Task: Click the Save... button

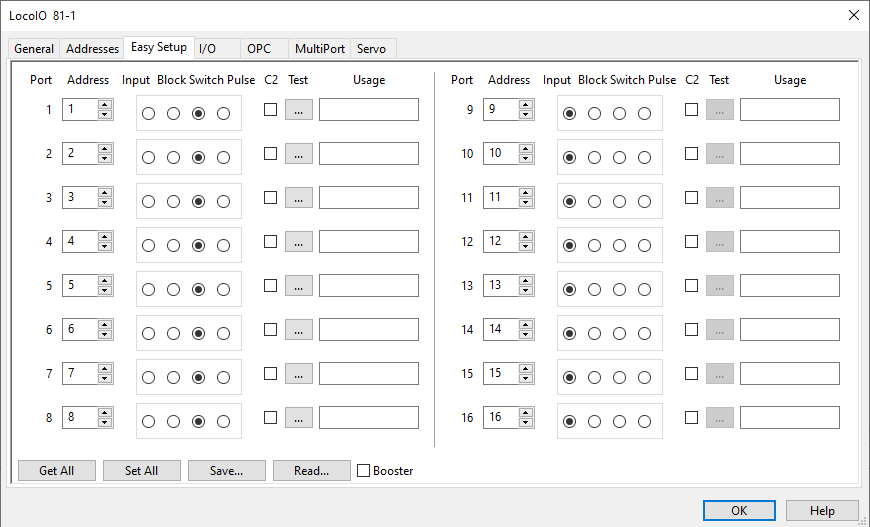Action: click(226, 471)
